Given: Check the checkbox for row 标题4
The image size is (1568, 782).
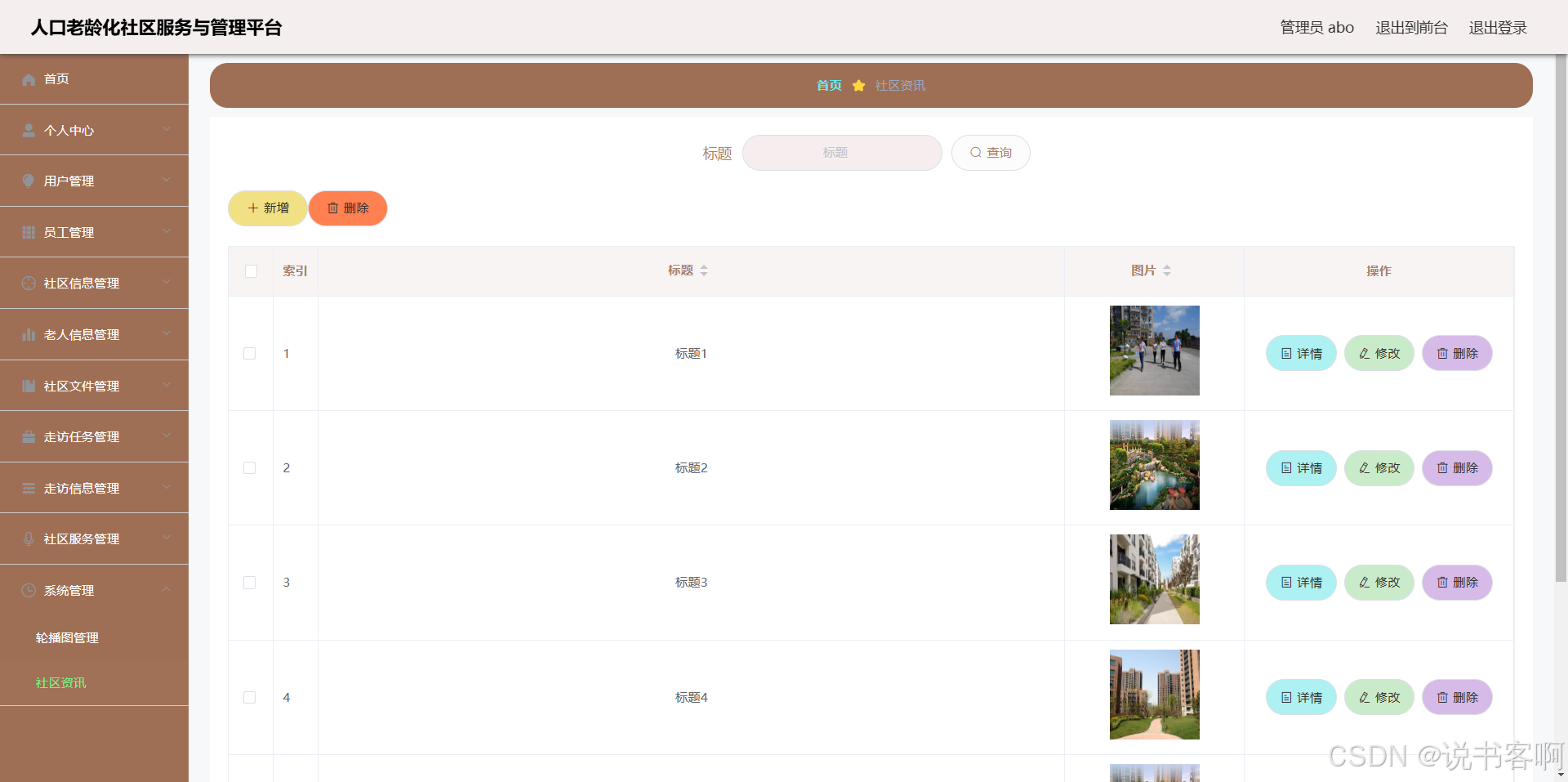Looking at the screenshot, I should pyautogui.click(x=250, y=698).
